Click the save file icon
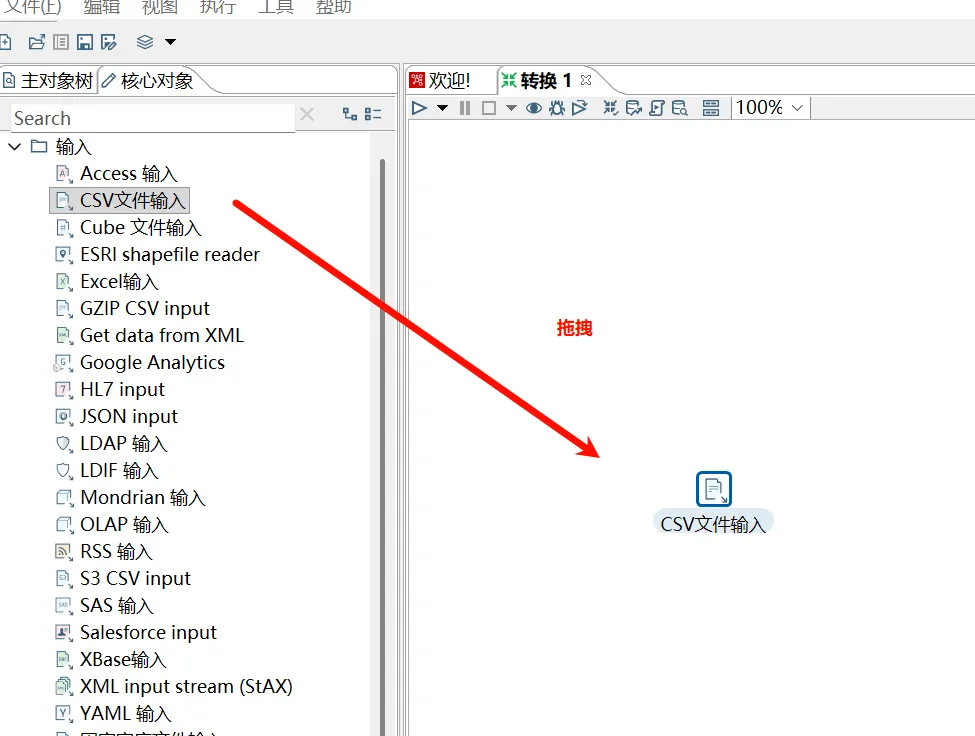975x736 pixels. pos(85,42)
